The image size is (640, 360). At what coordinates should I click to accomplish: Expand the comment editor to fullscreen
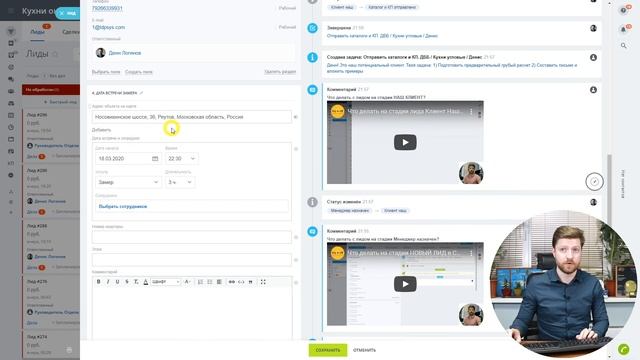(263, 282)
